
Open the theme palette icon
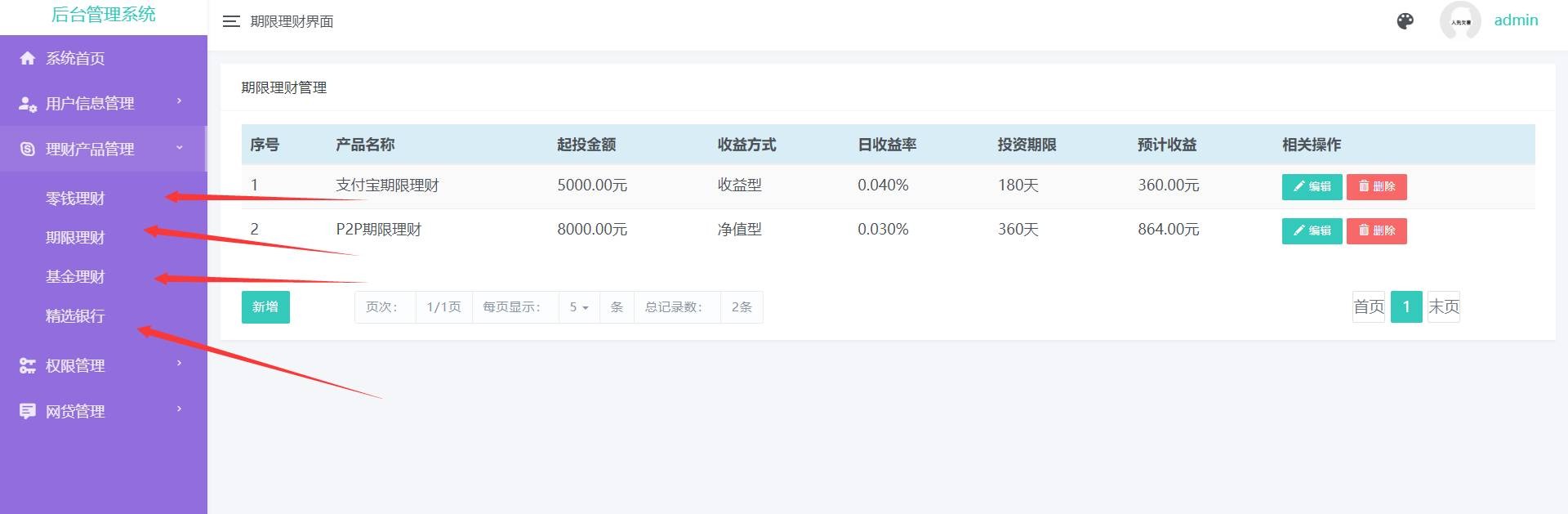pos(1405,21)
